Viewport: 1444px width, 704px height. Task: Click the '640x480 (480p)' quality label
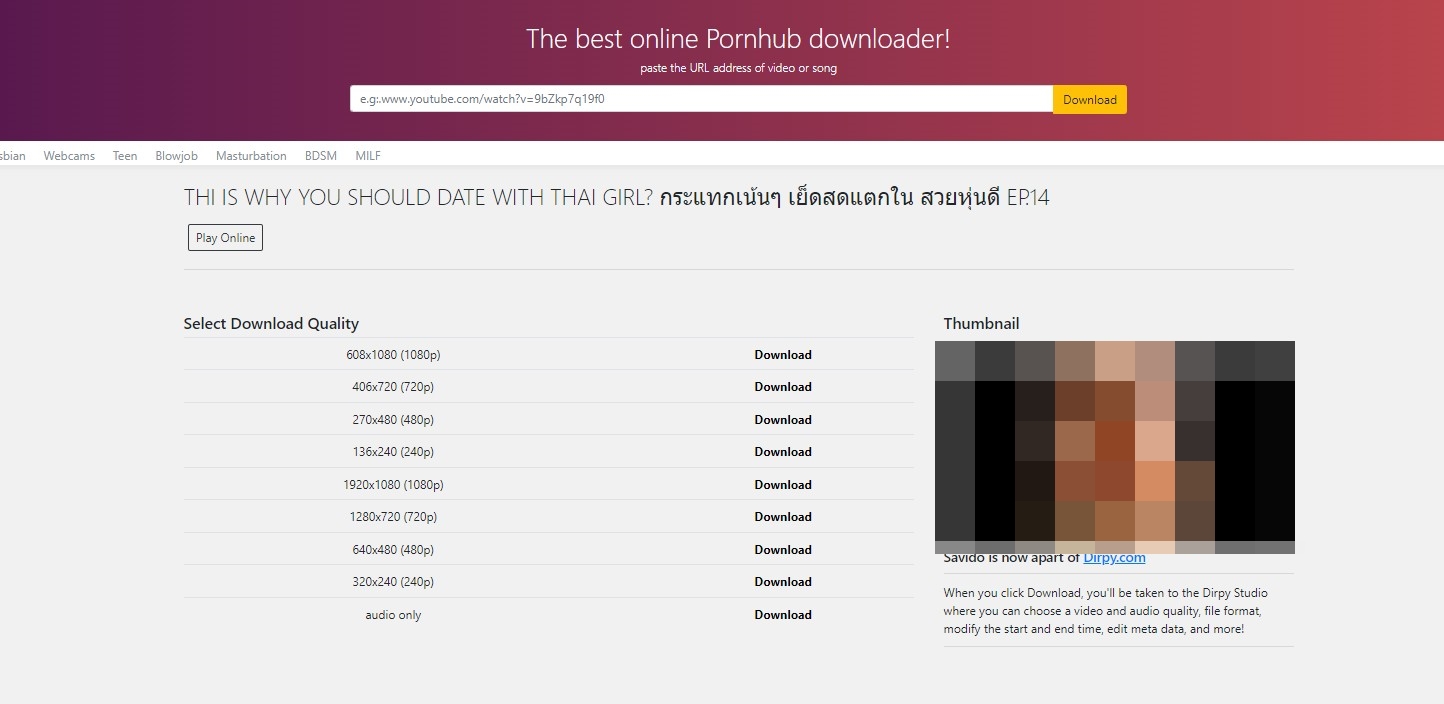(393, 550)
